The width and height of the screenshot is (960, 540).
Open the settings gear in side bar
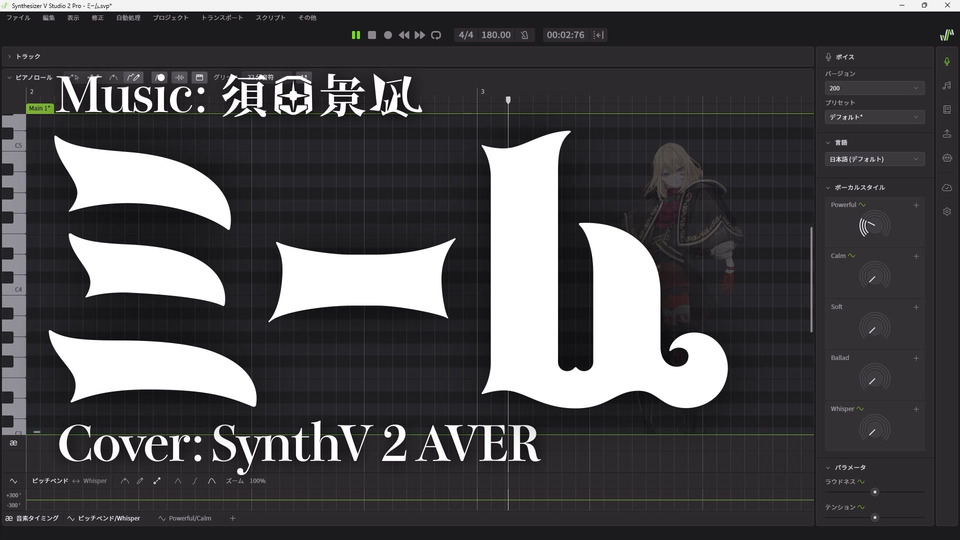(x=947, y=211)
